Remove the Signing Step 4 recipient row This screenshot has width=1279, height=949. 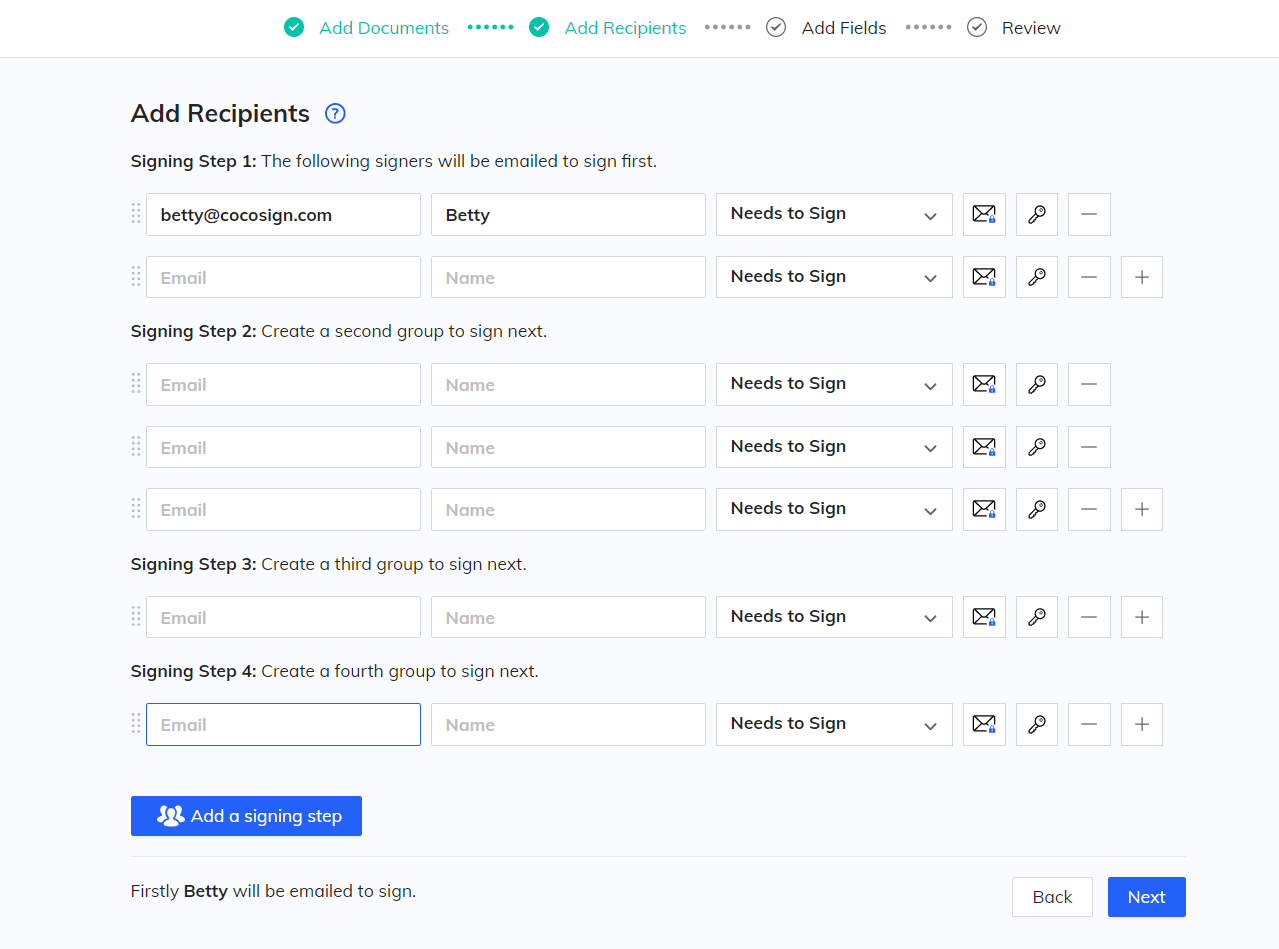(x=1089, y=724)
